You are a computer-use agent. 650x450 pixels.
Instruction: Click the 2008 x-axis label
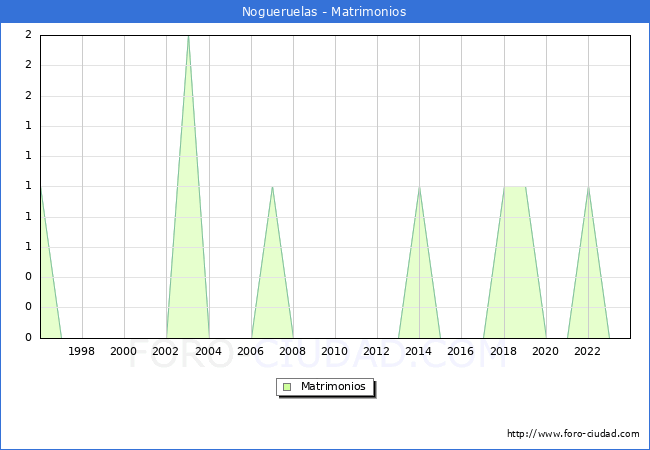pos(293,351)
